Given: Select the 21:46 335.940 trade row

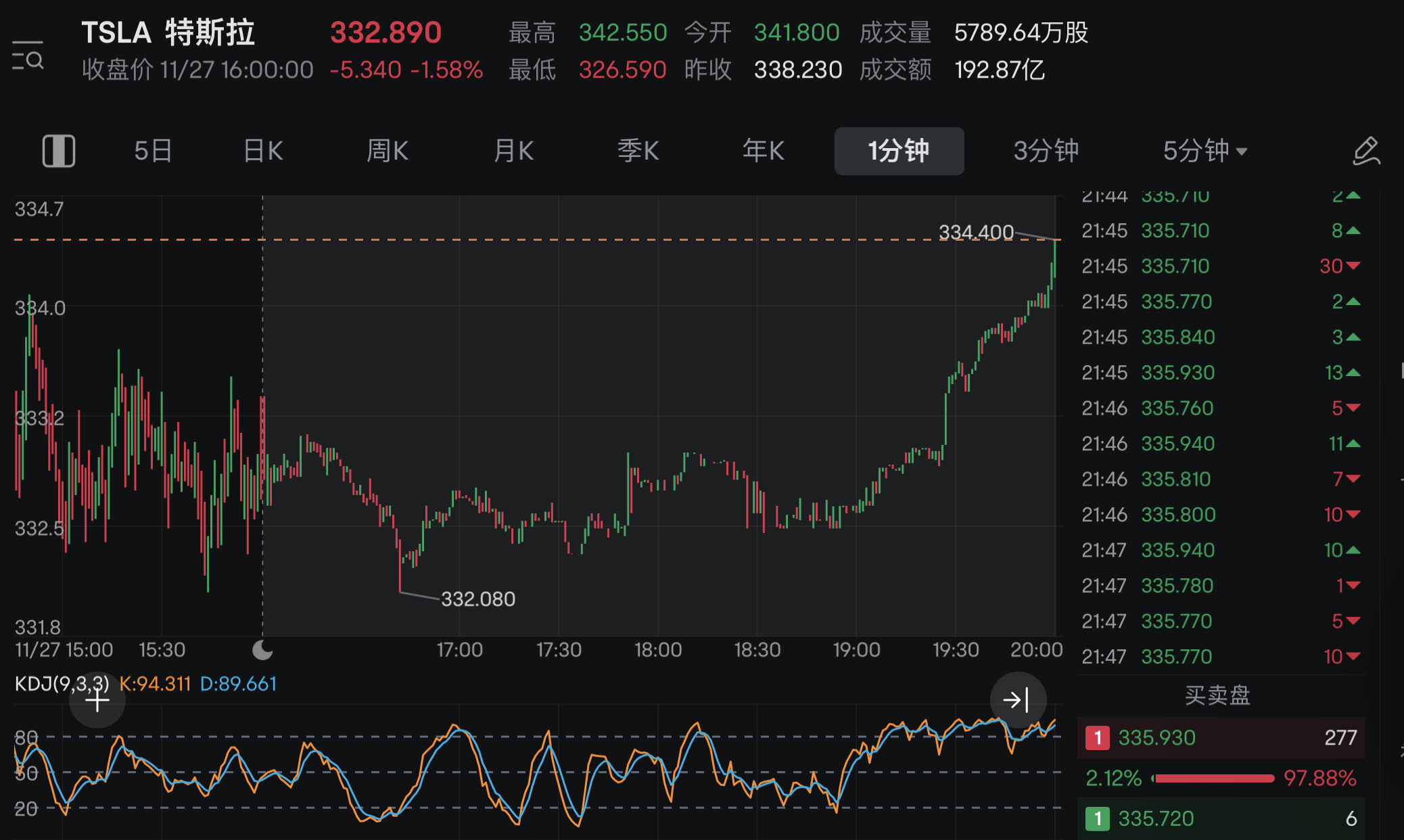Looking at the screenshot, I should point(1221,444).
